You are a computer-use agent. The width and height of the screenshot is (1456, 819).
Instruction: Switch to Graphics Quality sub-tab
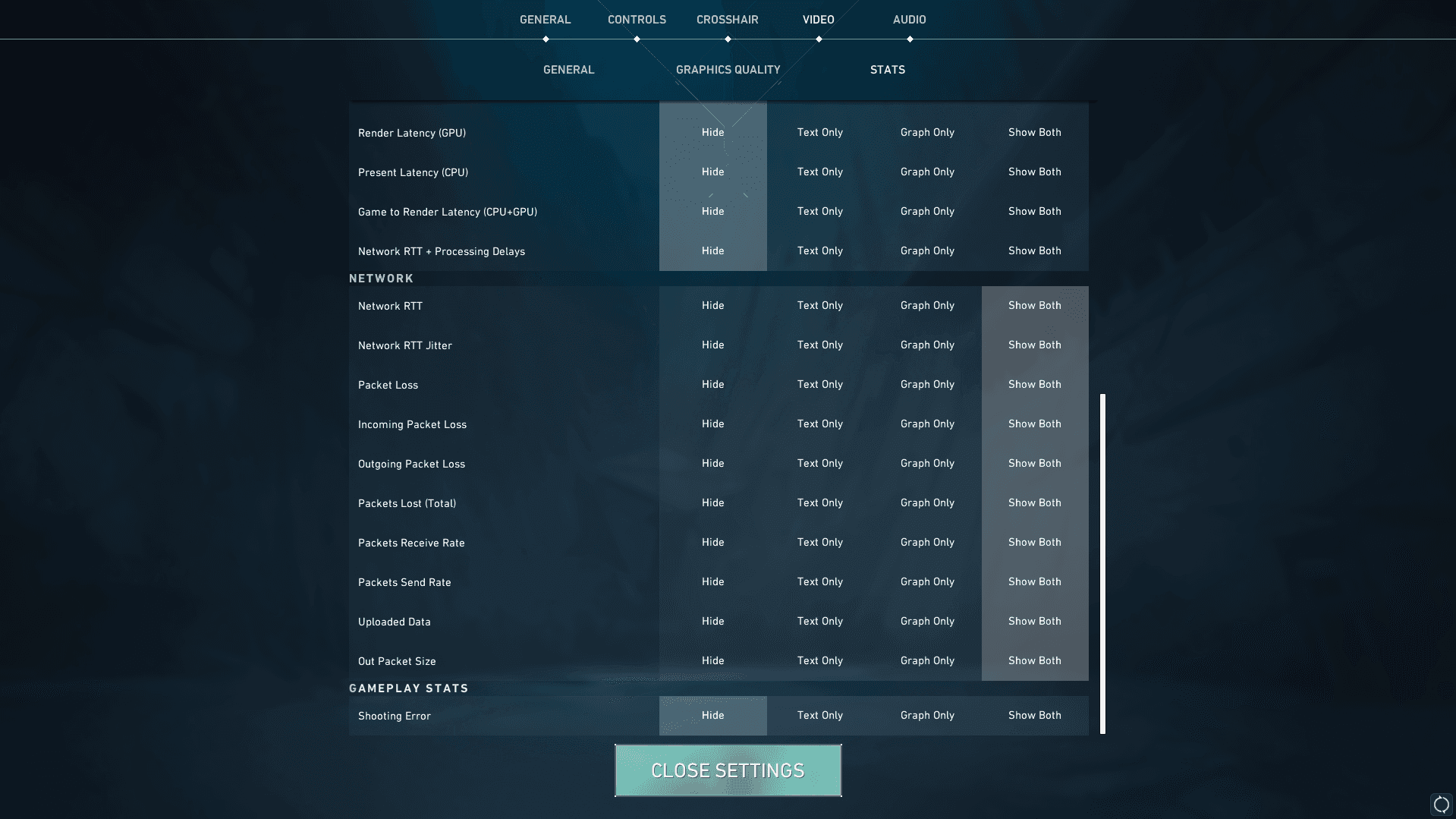[728, 70]
